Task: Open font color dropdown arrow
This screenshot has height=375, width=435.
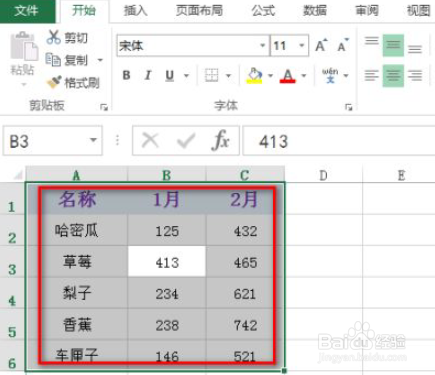Action: (x=304, y=76)
